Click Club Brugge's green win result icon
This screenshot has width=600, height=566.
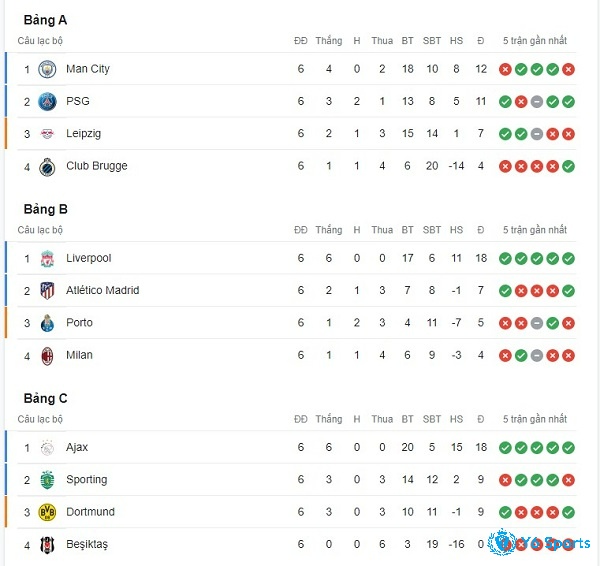568,166
